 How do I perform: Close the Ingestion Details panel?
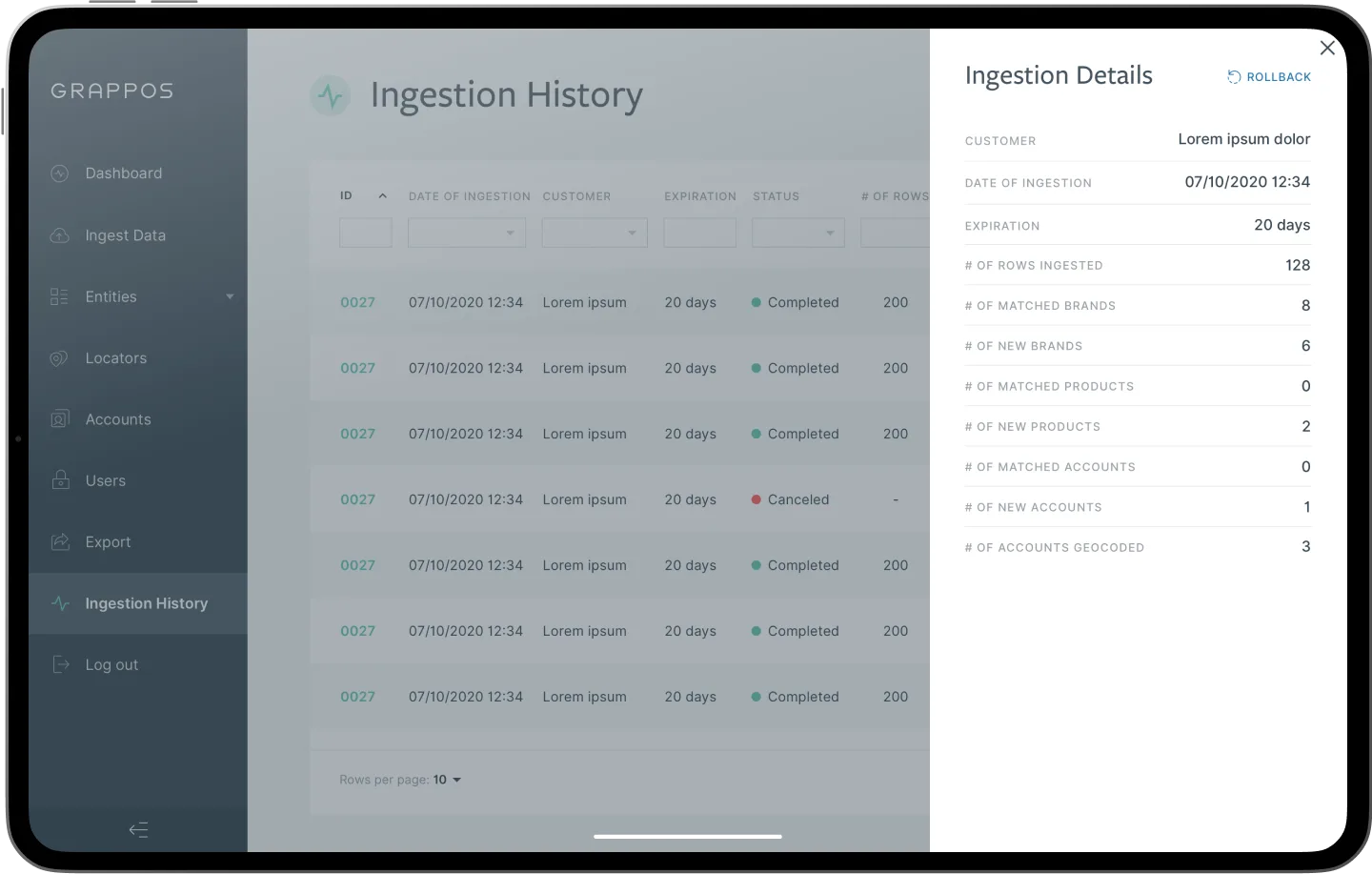(x=1327, y=48)
